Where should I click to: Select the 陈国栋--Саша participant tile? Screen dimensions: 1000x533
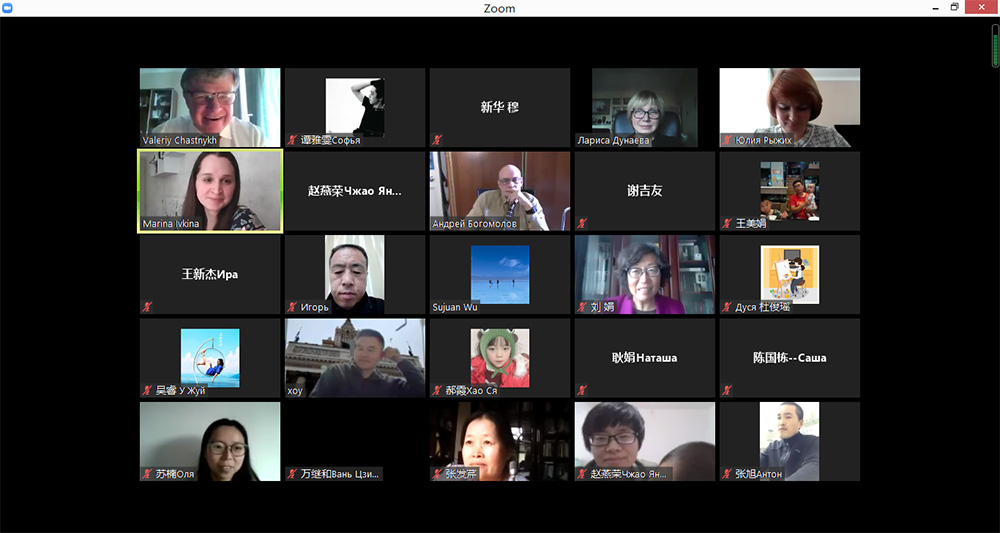pyautogui.click(x=790, y=357)
